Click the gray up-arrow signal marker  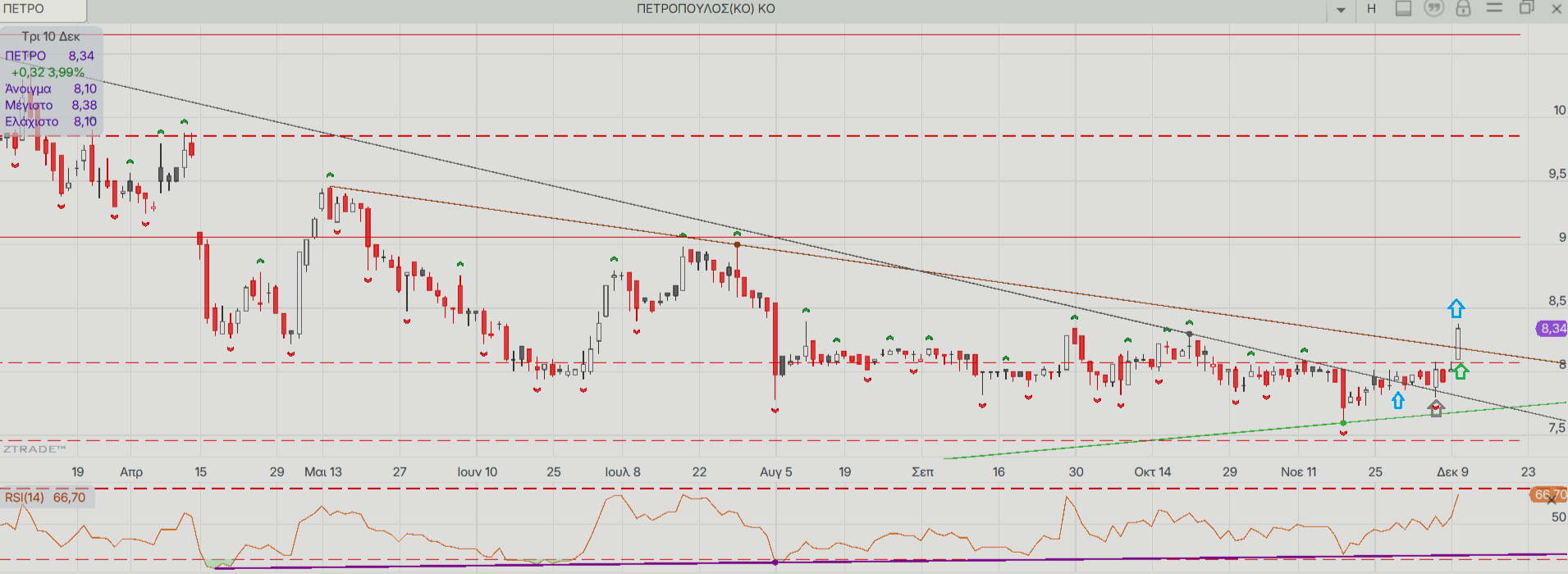pyautogui.click(x=1435, y=408)
